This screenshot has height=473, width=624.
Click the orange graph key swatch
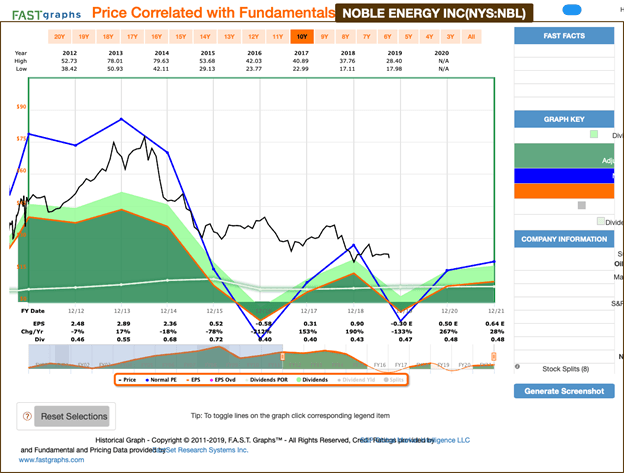click(x=564, y=191)
